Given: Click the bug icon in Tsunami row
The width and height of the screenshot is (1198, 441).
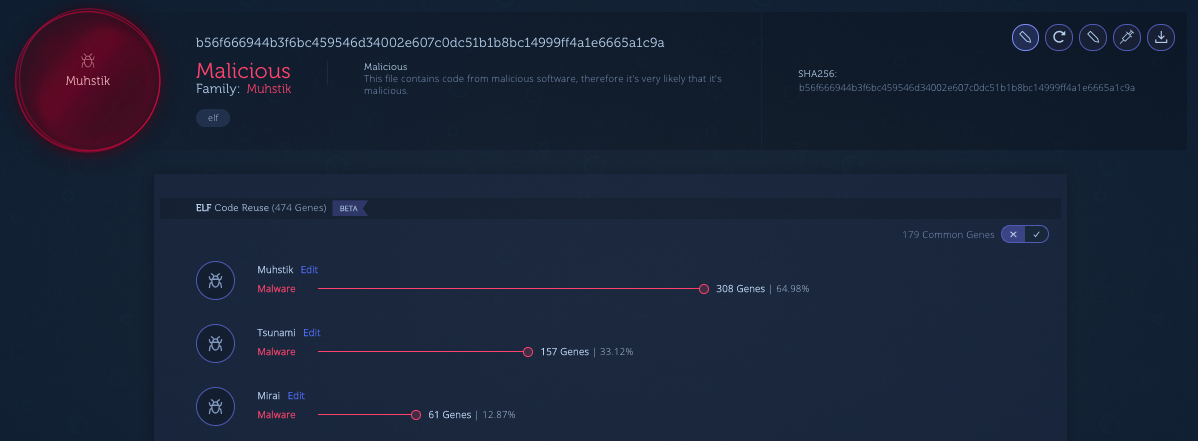Looking at the screenshot, I should pos(215,343).
